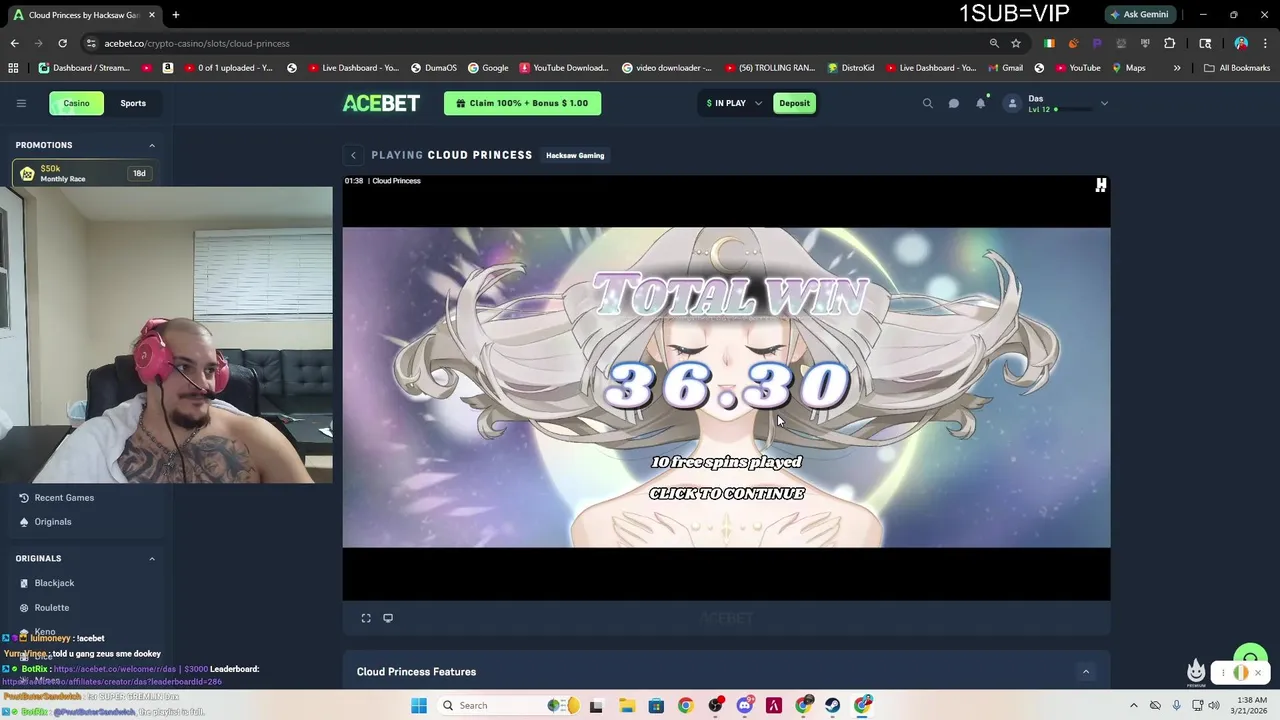Show more bookmarks overflow chevron

[1177, 68]
